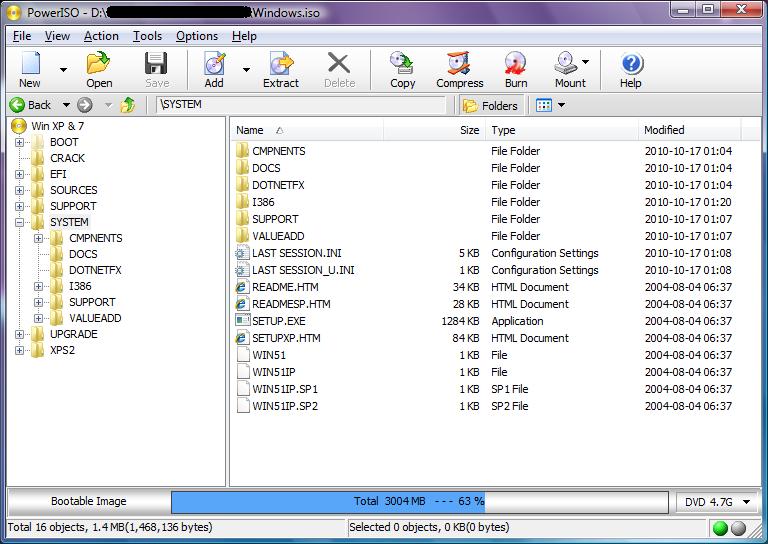Viewport: 768px width, 544px height.
Task: Click the New image toolbar icon
Action: point(31,63)
